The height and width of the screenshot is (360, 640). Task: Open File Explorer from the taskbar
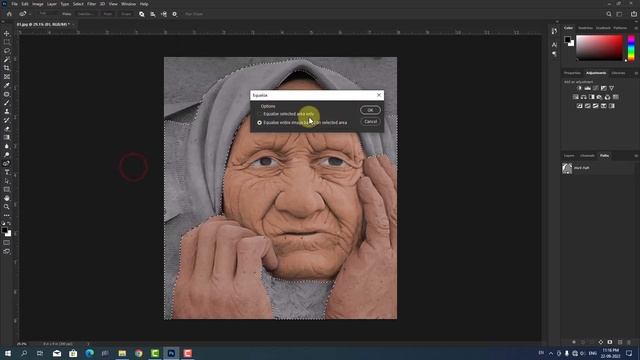click(x=122, y=353)
